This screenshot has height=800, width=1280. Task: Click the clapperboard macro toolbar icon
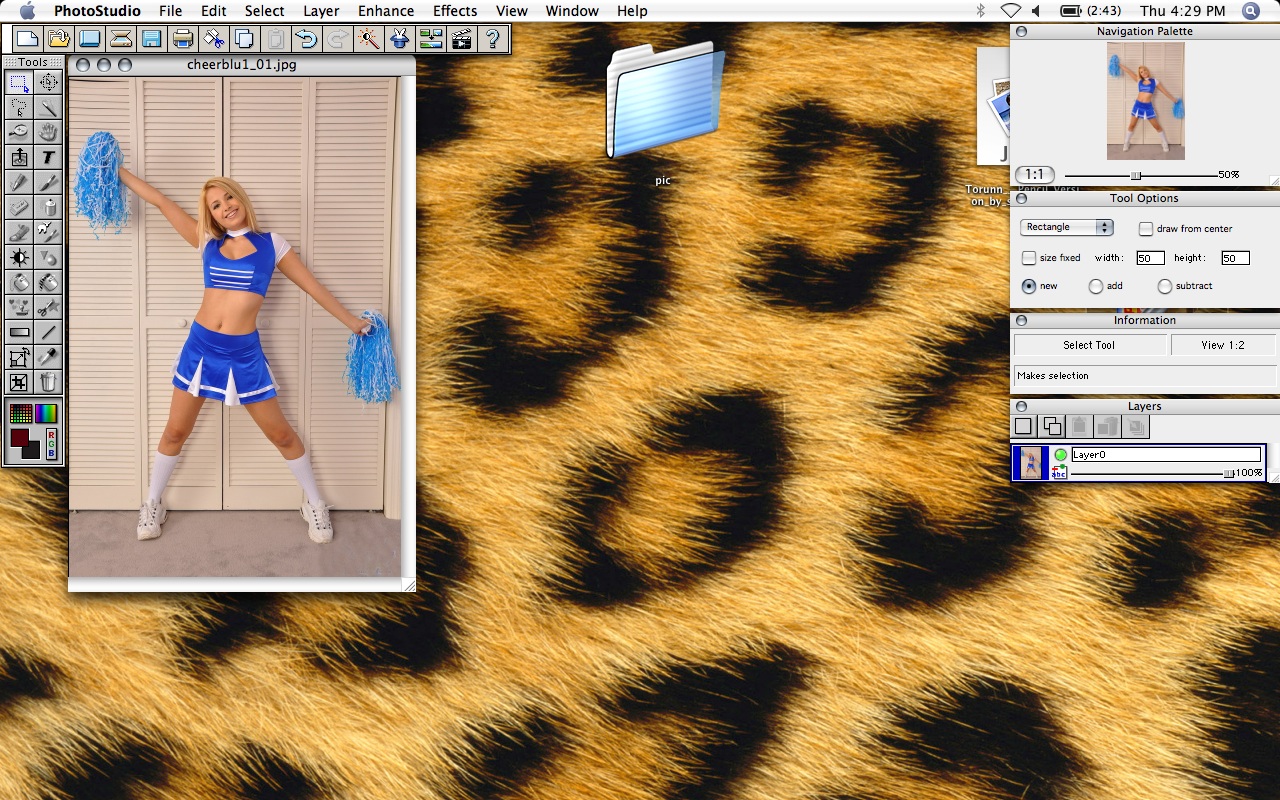[461, 39]
